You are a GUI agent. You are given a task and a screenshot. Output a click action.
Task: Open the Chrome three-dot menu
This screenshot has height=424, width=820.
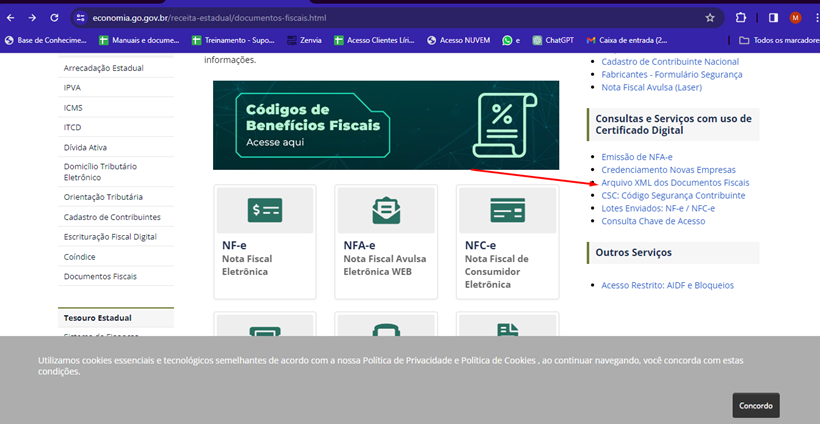[x=811, y=18]
